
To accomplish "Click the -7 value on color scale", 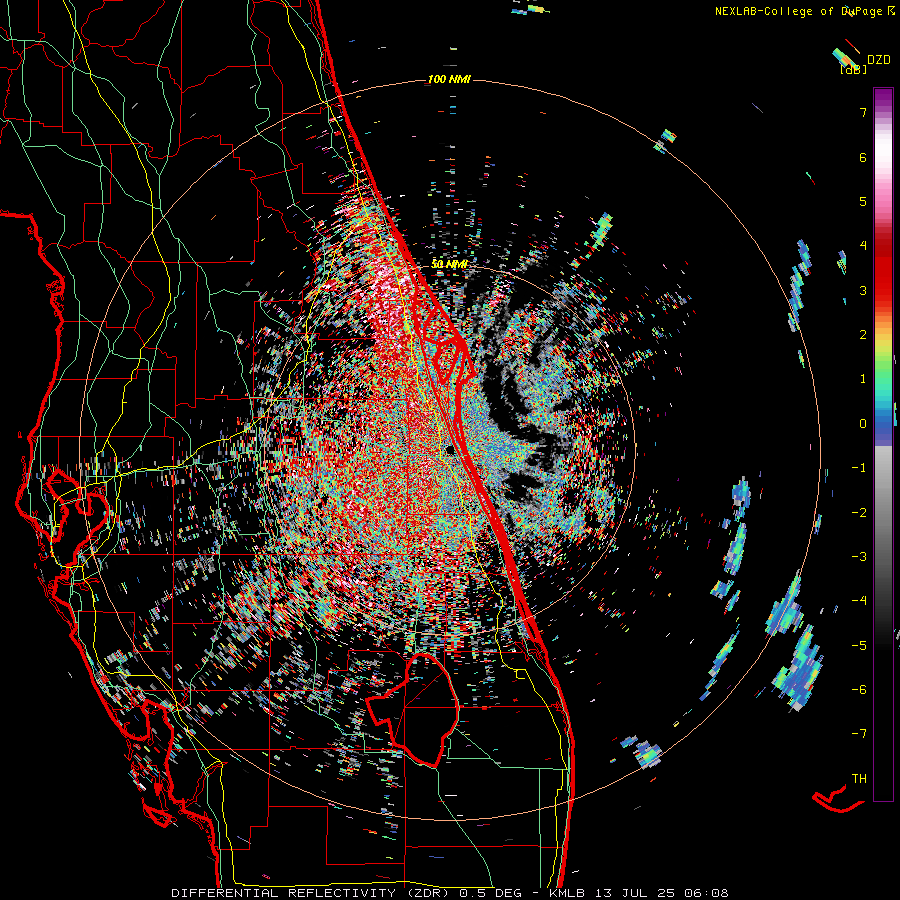I will click(x=859, y=734).
